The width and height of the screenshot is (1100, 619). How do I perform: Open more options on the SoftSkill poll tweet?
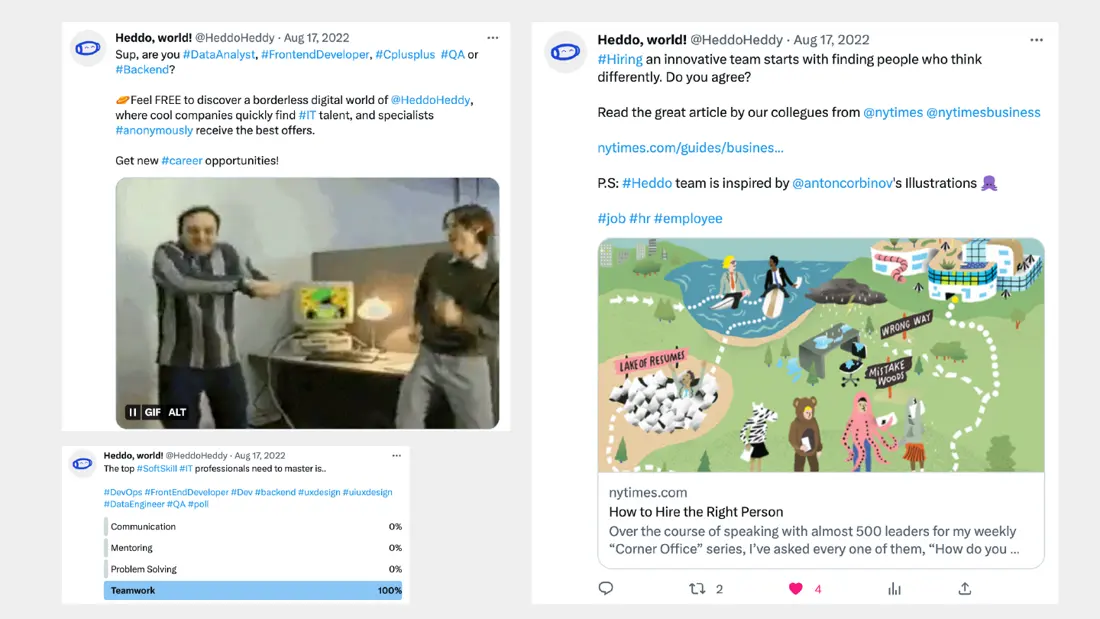coord(396,455)
